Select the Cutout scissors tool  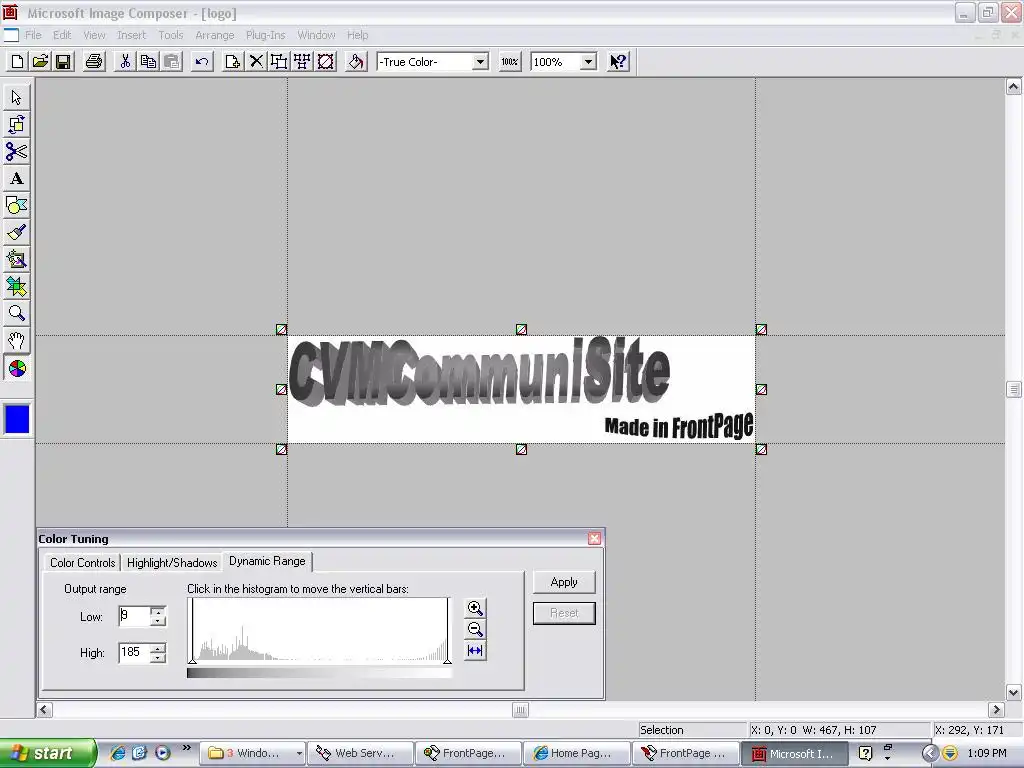click(x=16, y=152)
